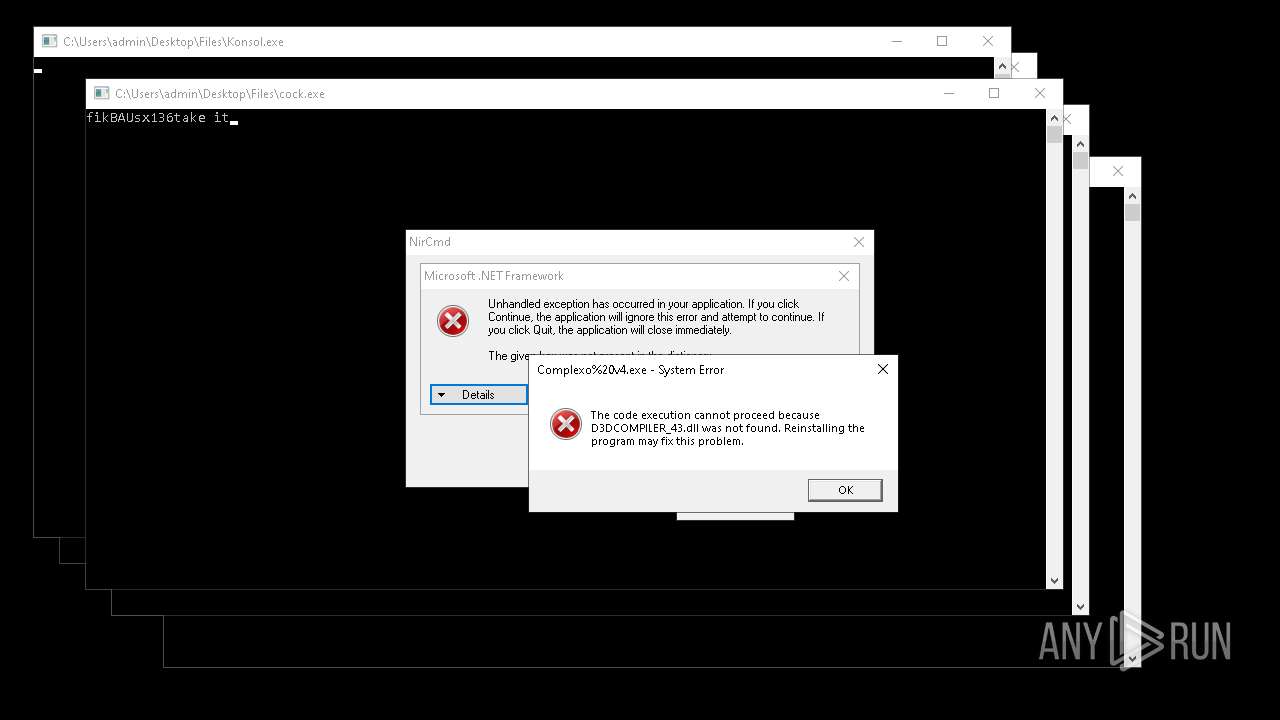Click OK in the System Error dialog

(845, 489)
